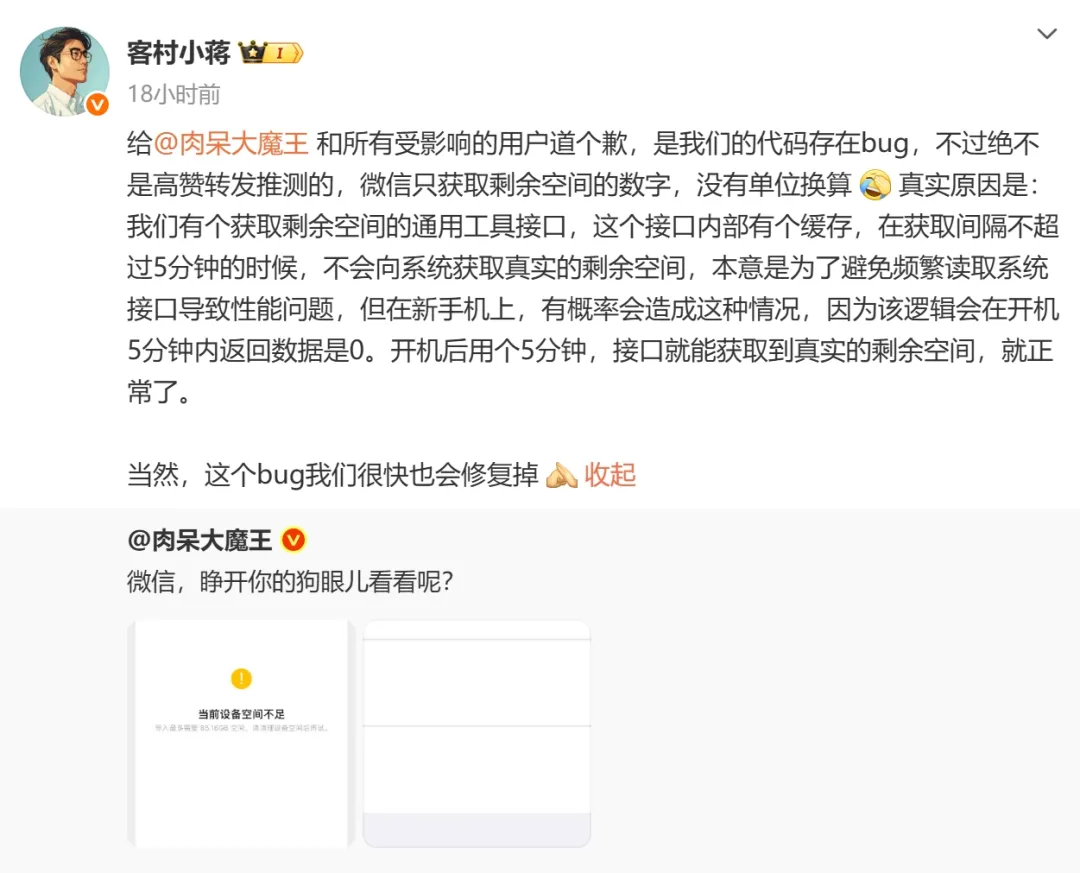Collapse the post with 收起
Viewport: 1080px width, 873px height.
pos(610,475)
